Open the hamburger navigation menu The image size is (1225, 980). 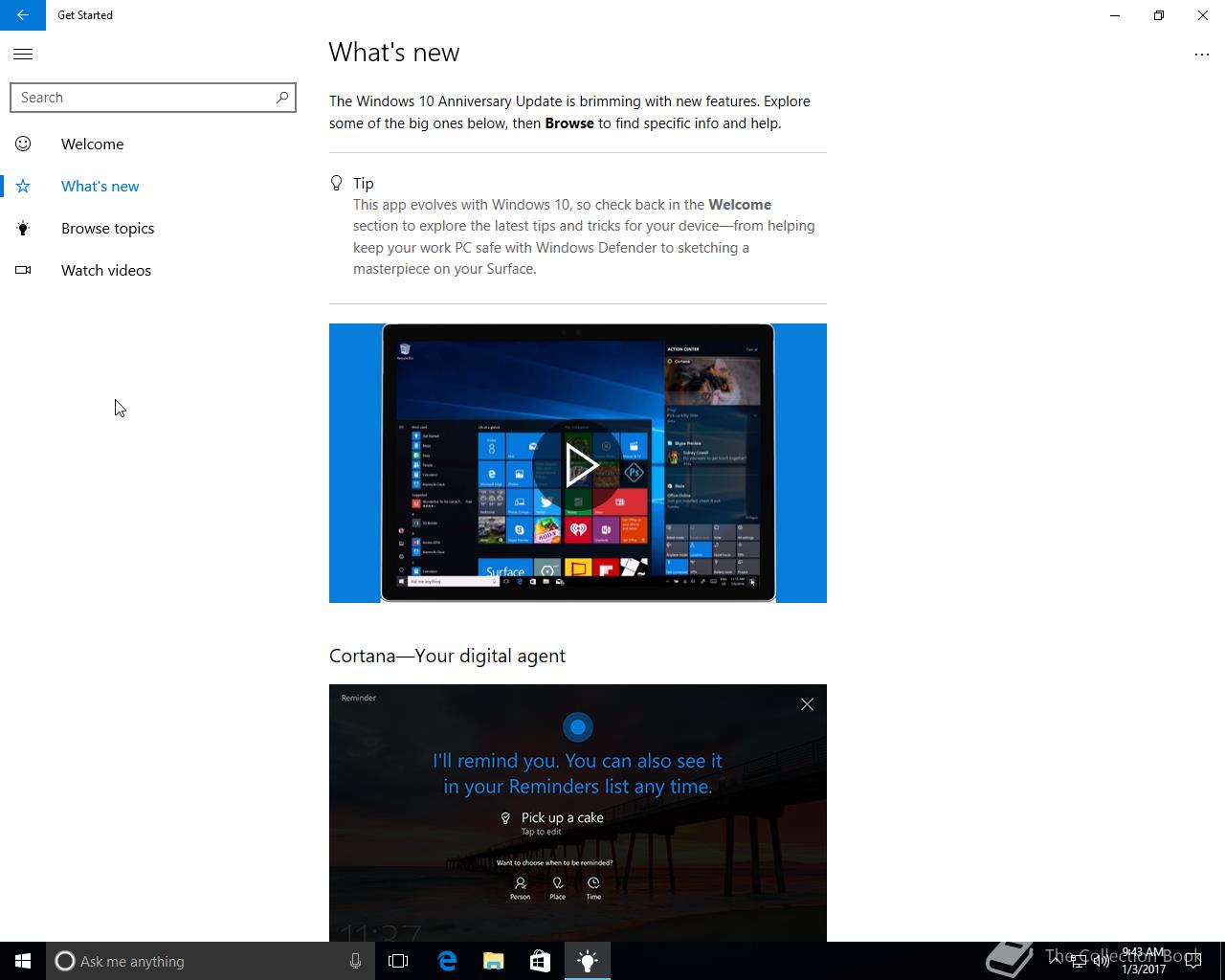[x=23, y=55]
